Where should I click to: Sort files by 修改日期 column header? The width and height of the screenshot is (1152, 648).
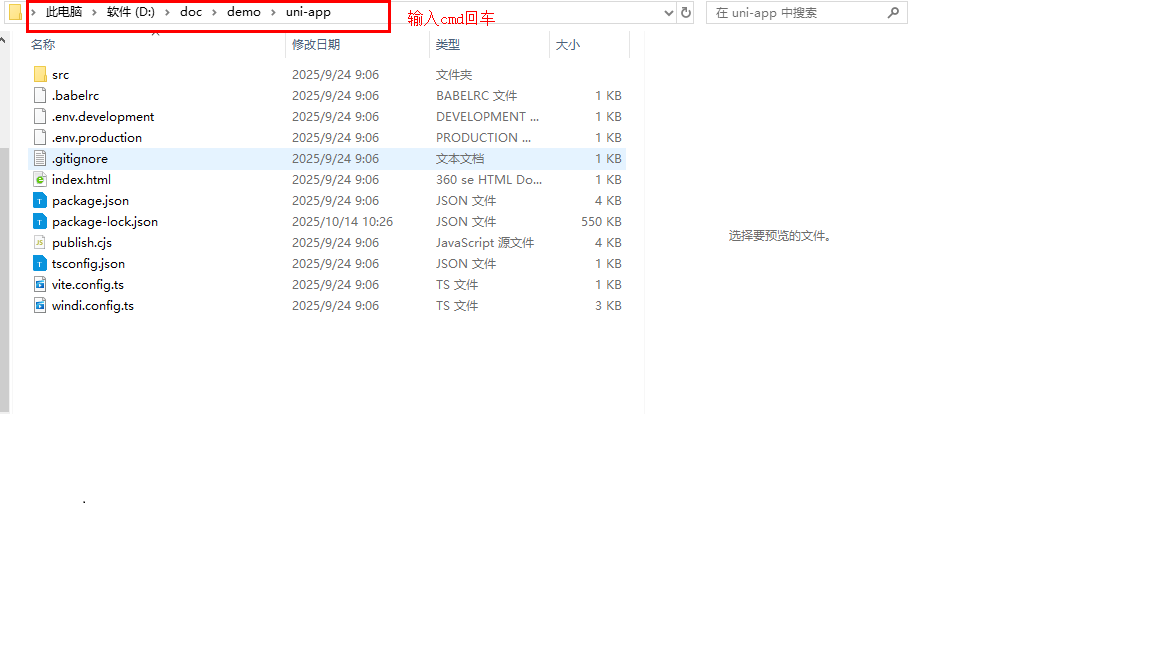316,45
